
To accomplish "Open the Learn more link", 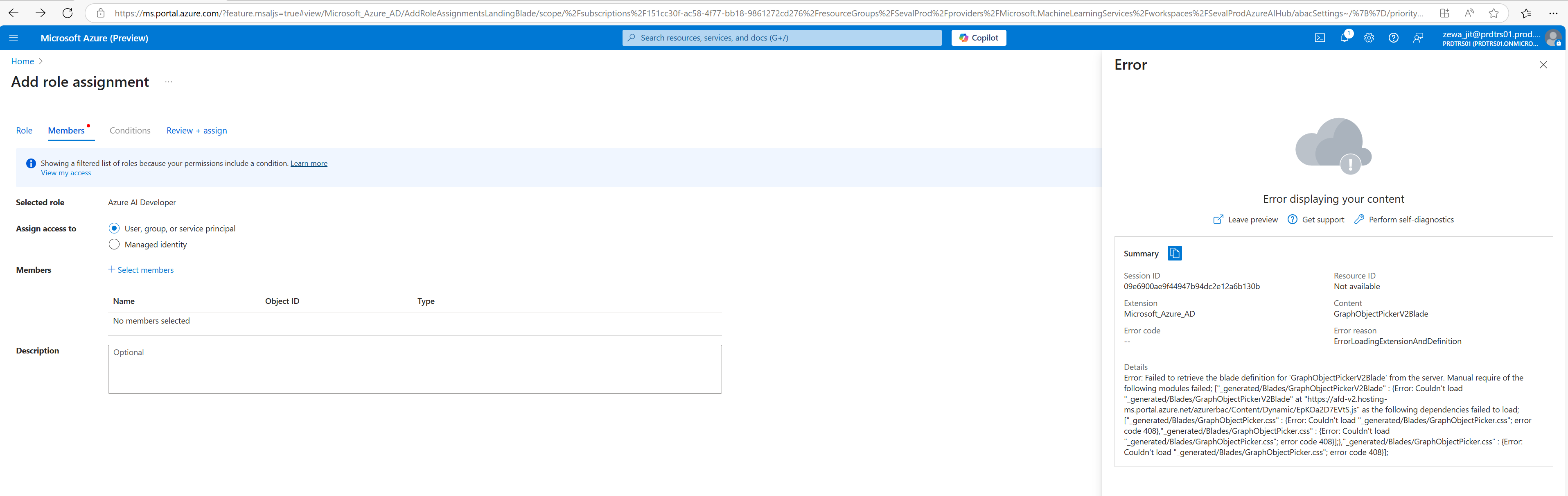I will pos(309,163).
